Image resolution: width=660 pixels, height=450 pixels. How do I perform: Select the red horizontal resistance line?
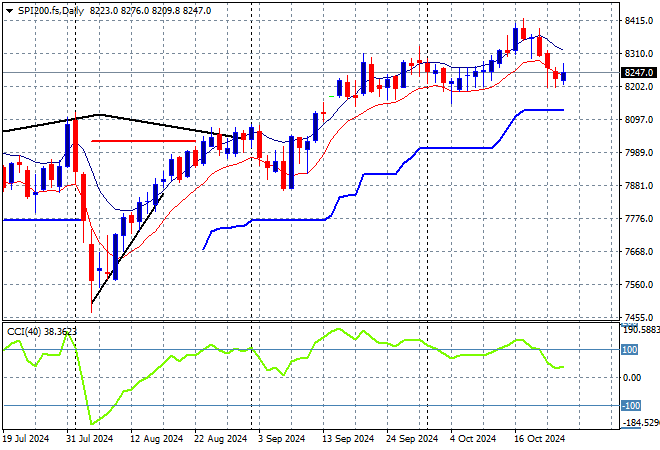(143, 141)
